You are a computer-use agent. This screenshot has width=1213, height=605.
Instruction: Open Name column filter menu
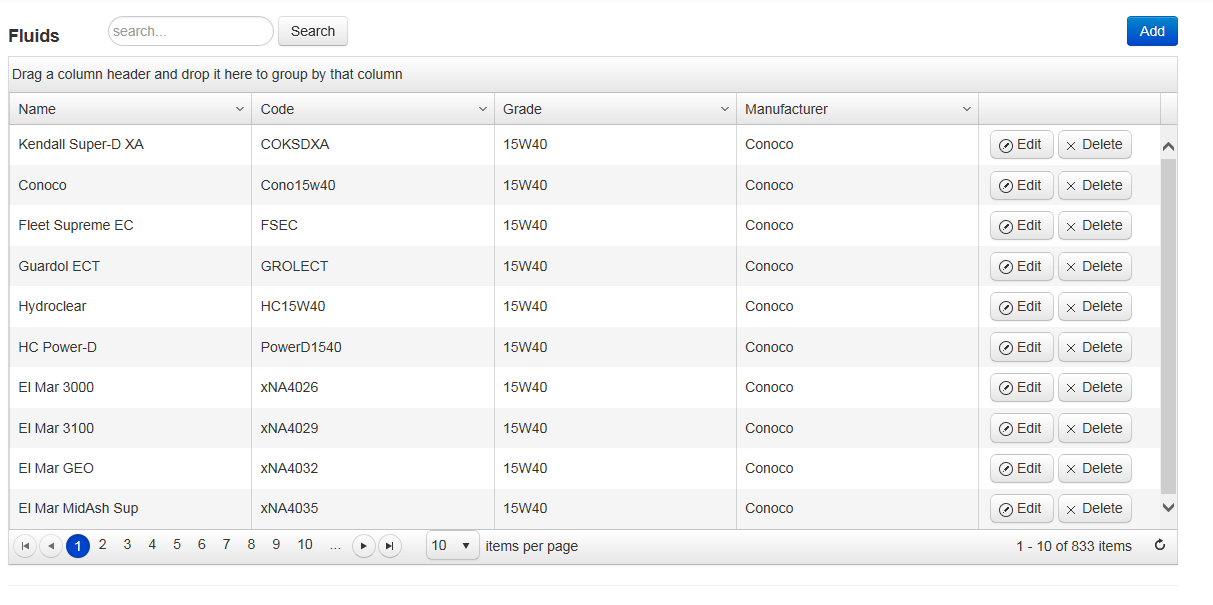pyautogui.click(x=240, y=109)
